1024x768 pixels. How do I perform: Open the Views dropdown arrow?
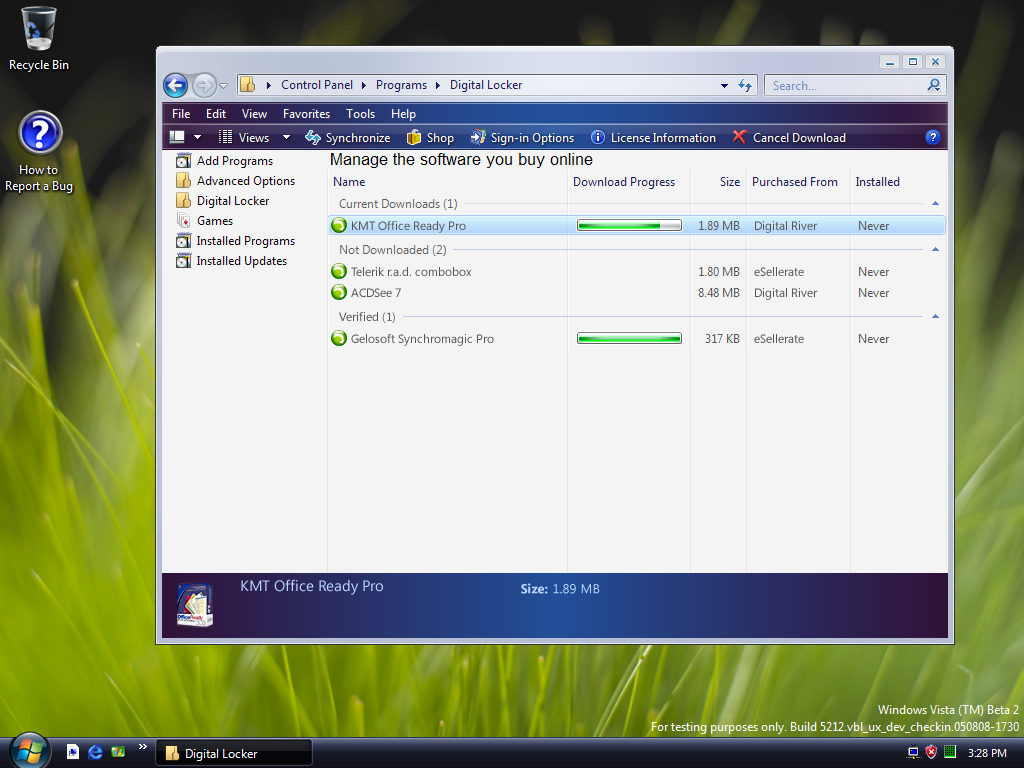click(x=286, y=138)
